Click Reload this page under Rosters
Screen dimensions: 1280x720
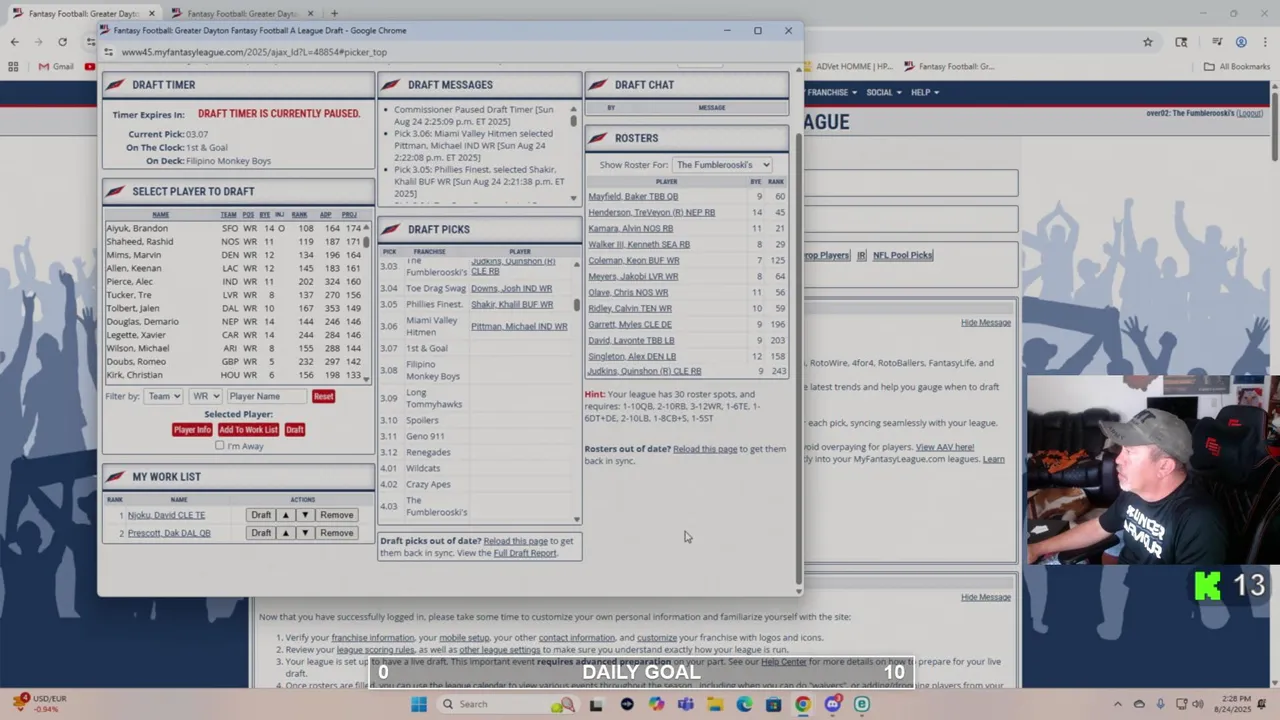coord(705,449)
